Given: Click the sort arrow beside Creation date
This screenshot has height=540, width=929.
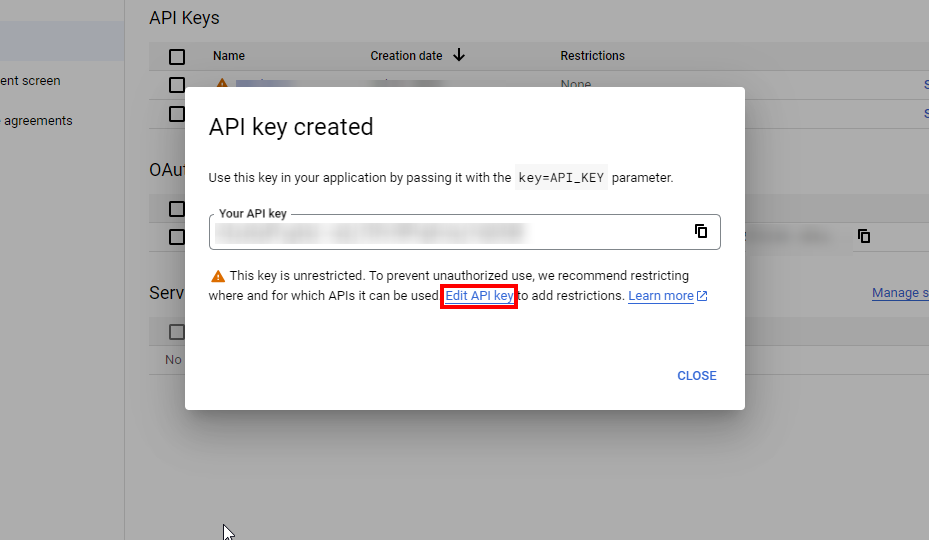Looking at the screenshot, I should [459, 56].
